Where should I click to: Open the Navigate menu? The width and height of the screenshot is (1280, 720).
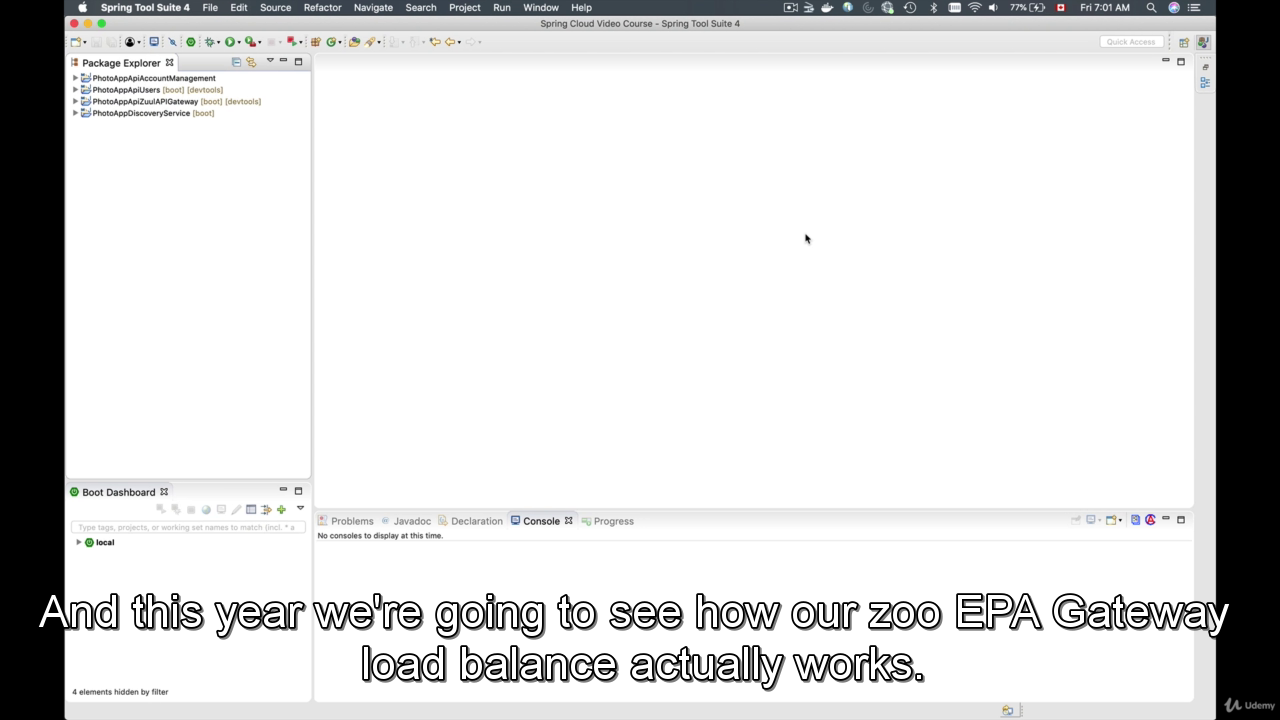coord(373,7)
